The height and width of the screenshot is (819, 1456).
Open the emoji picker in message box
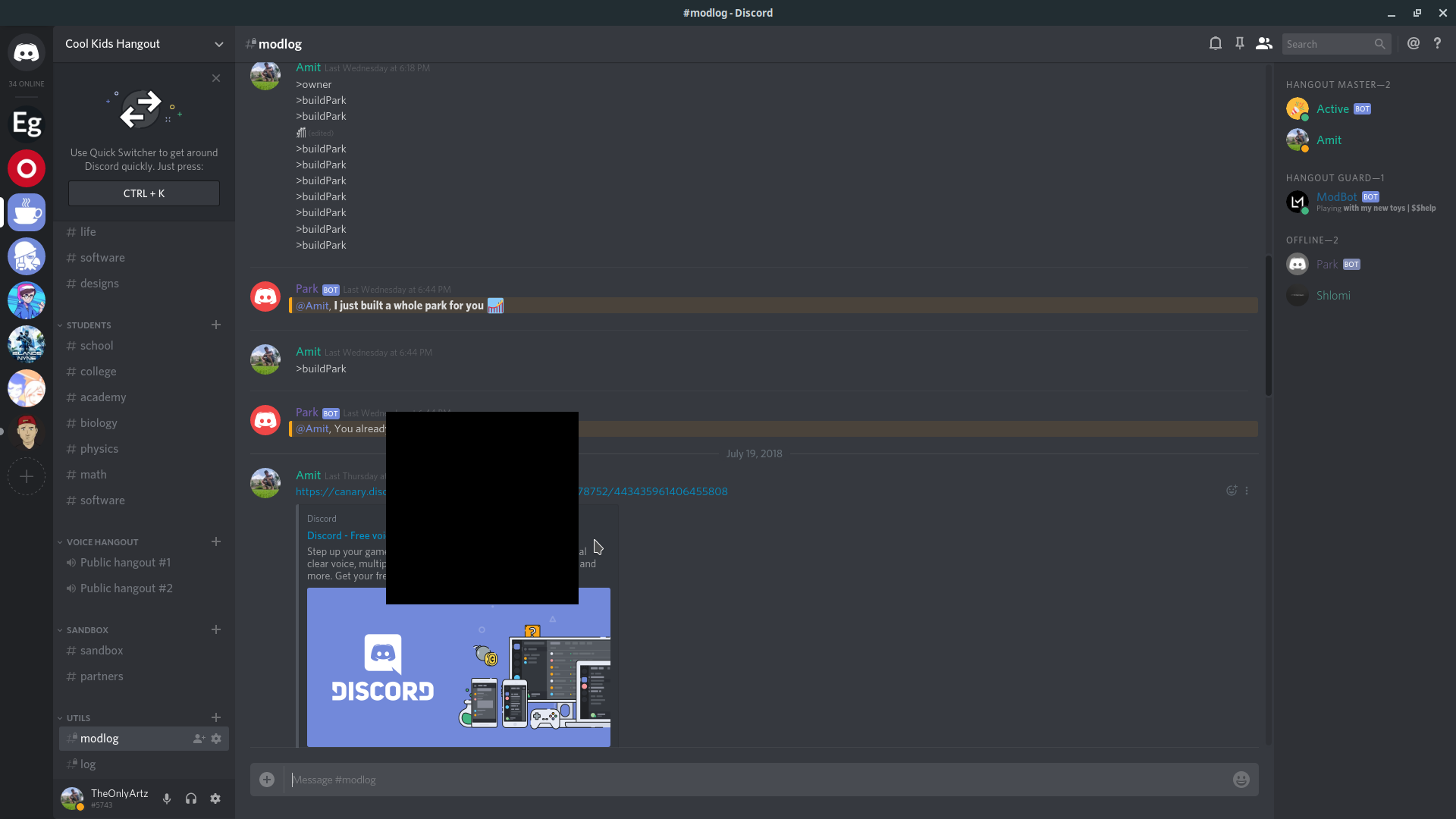point(1241,780)
